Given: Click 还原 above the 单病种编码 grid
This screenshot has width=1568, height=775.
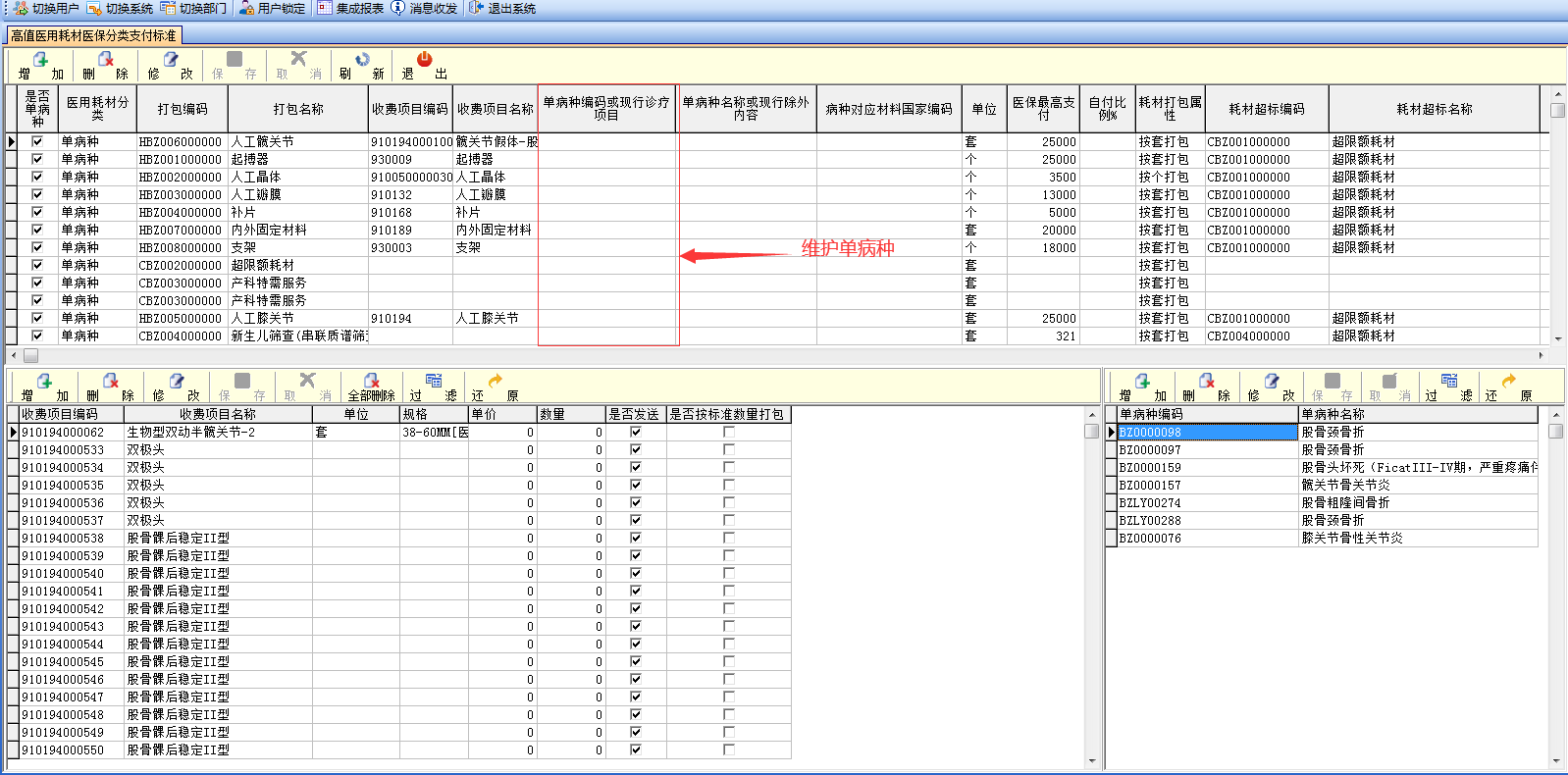Looking at the screenshot, I should 1508,387.
